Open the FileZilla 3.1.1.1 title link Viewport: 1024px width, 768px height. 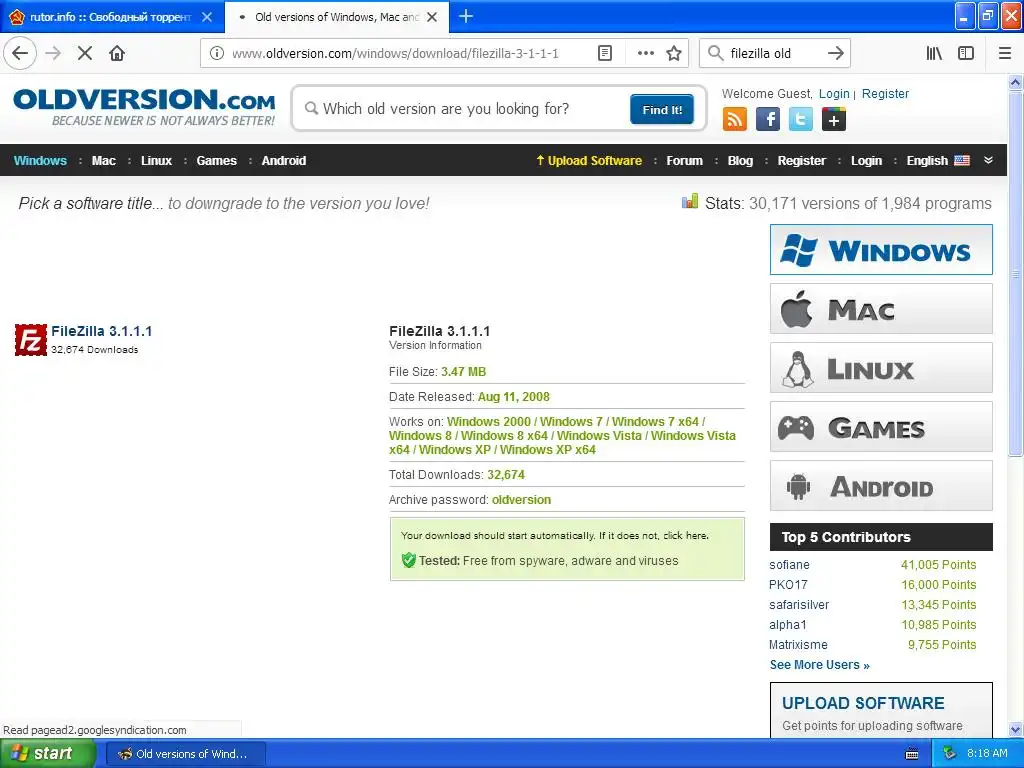pyautogui.click(x=101, y=331)
